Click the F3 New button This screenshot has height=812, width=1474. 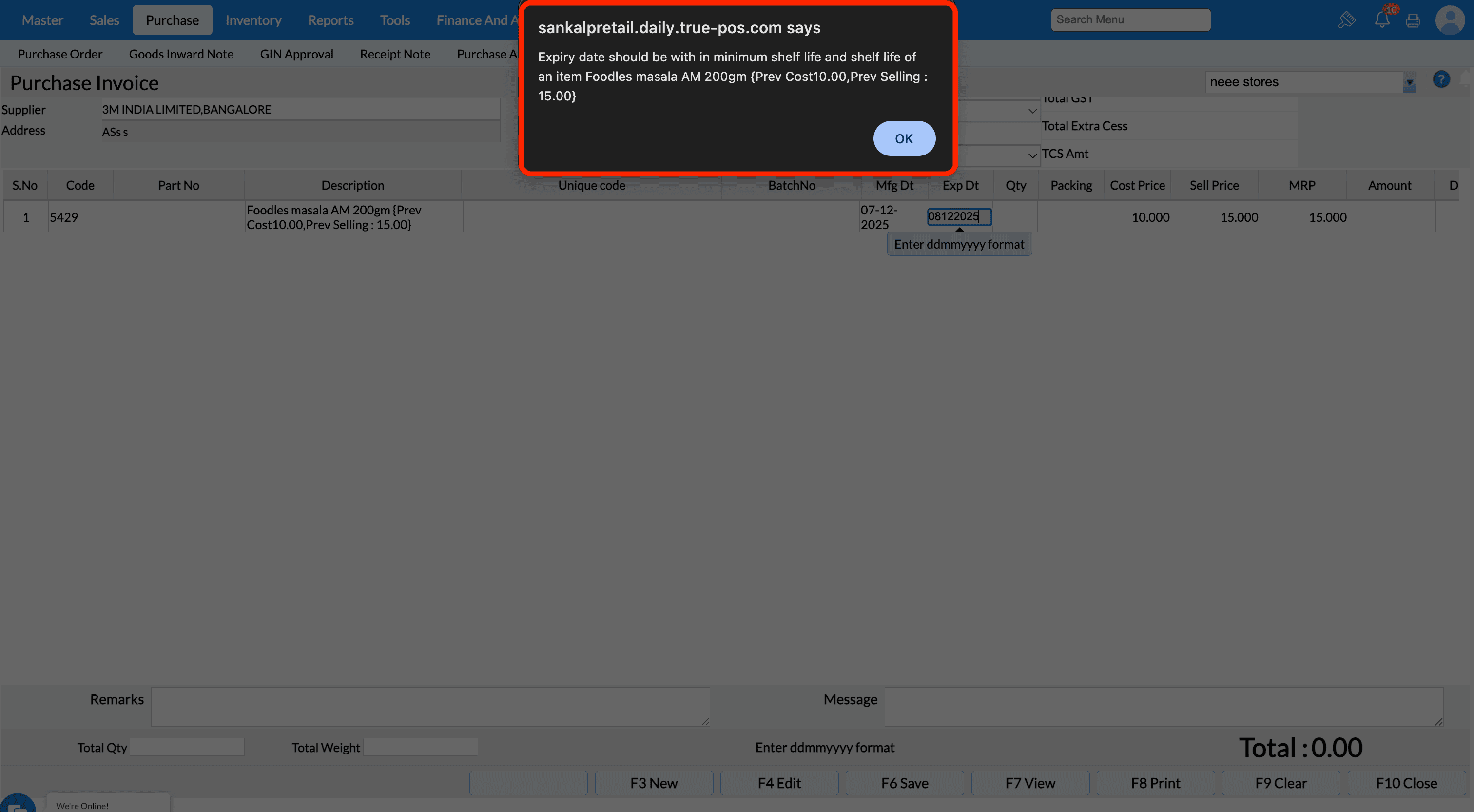click(654, 782)
